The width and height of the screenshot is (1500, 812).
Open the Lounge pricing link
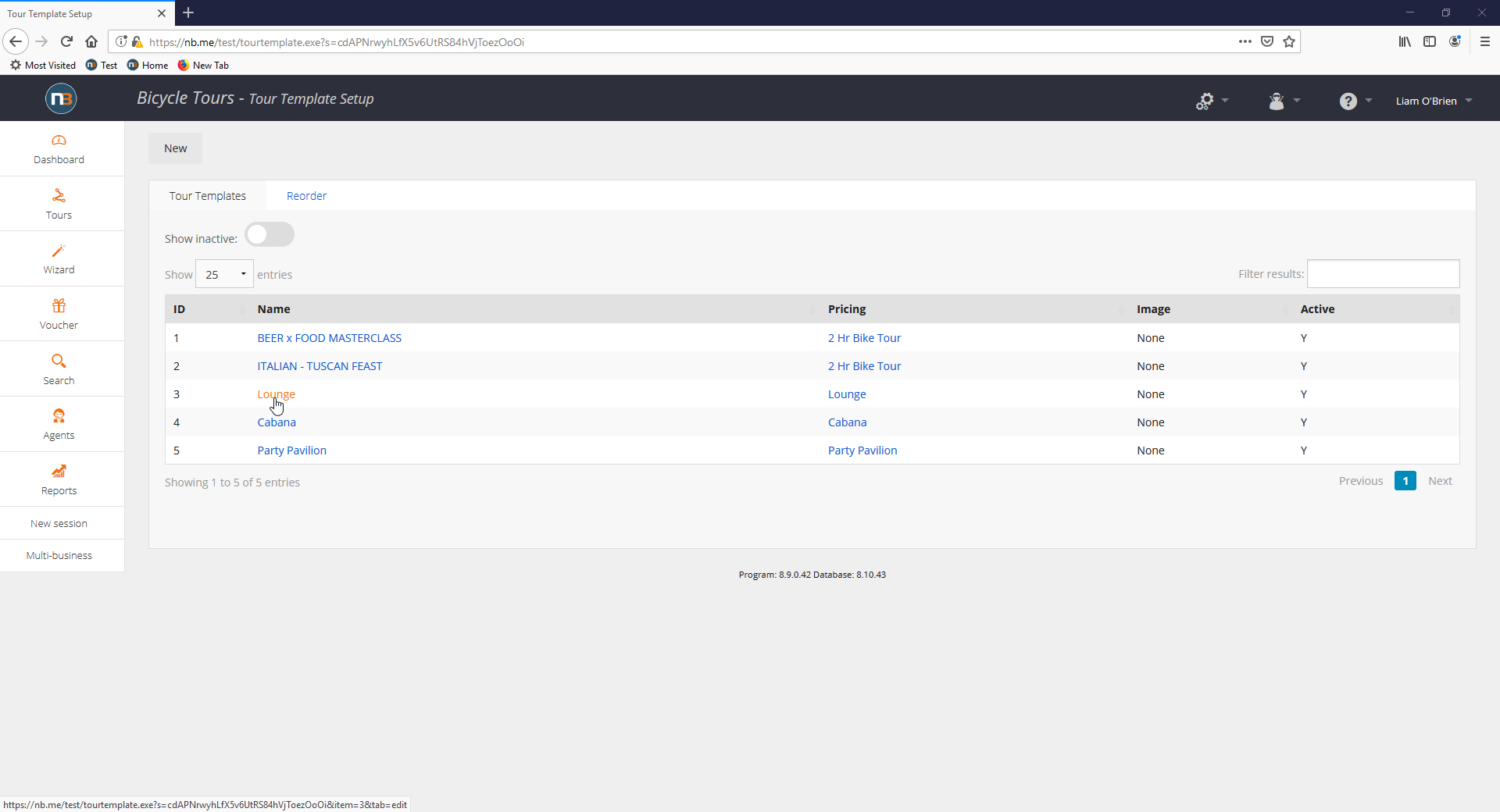[x=847, y=394]
